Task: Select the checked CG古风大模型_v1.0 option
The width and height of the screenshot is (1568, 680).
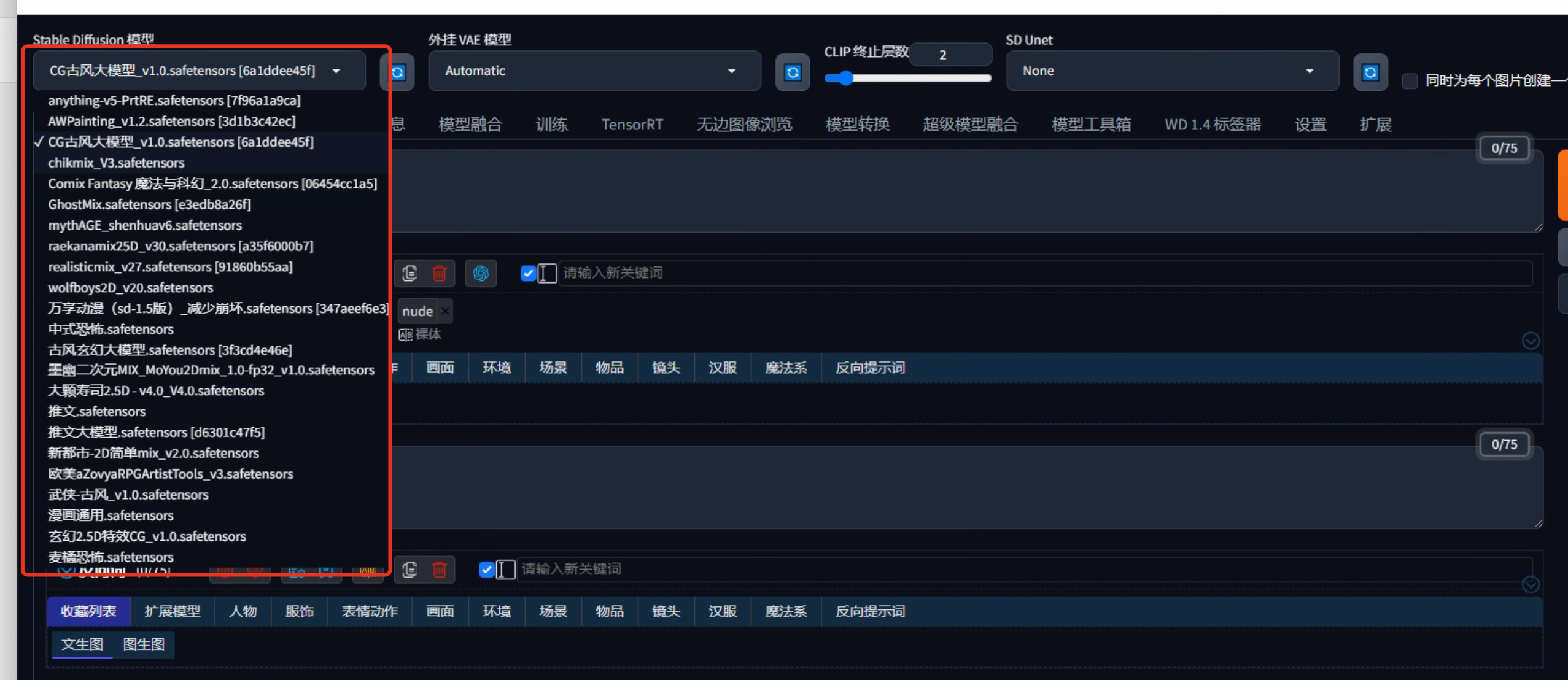Action: point(211,142)
